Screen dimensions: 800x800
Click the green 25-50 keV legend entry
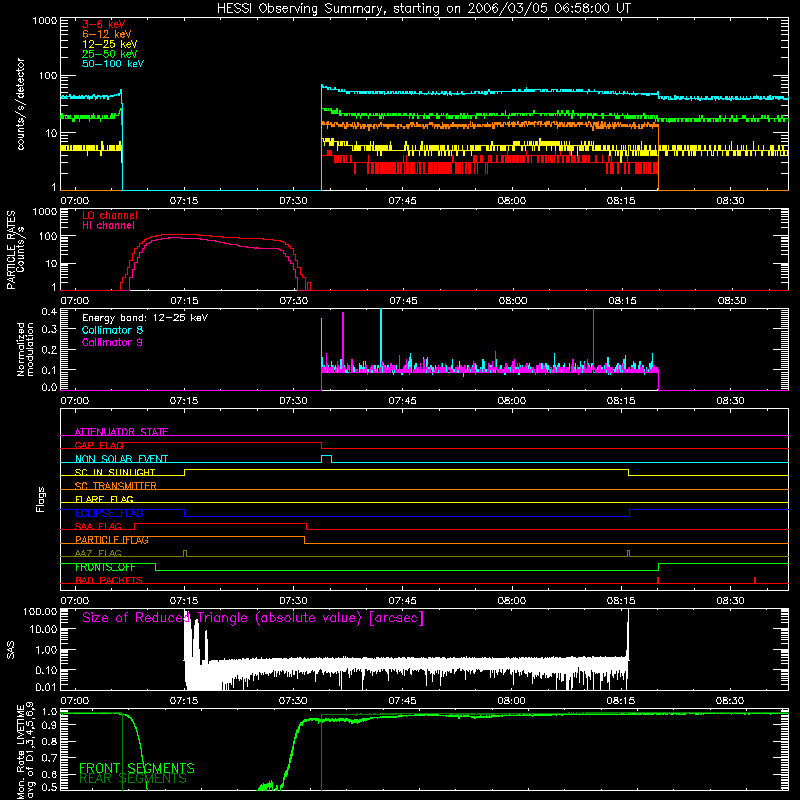pyautogui.click(x=110, y=54)
